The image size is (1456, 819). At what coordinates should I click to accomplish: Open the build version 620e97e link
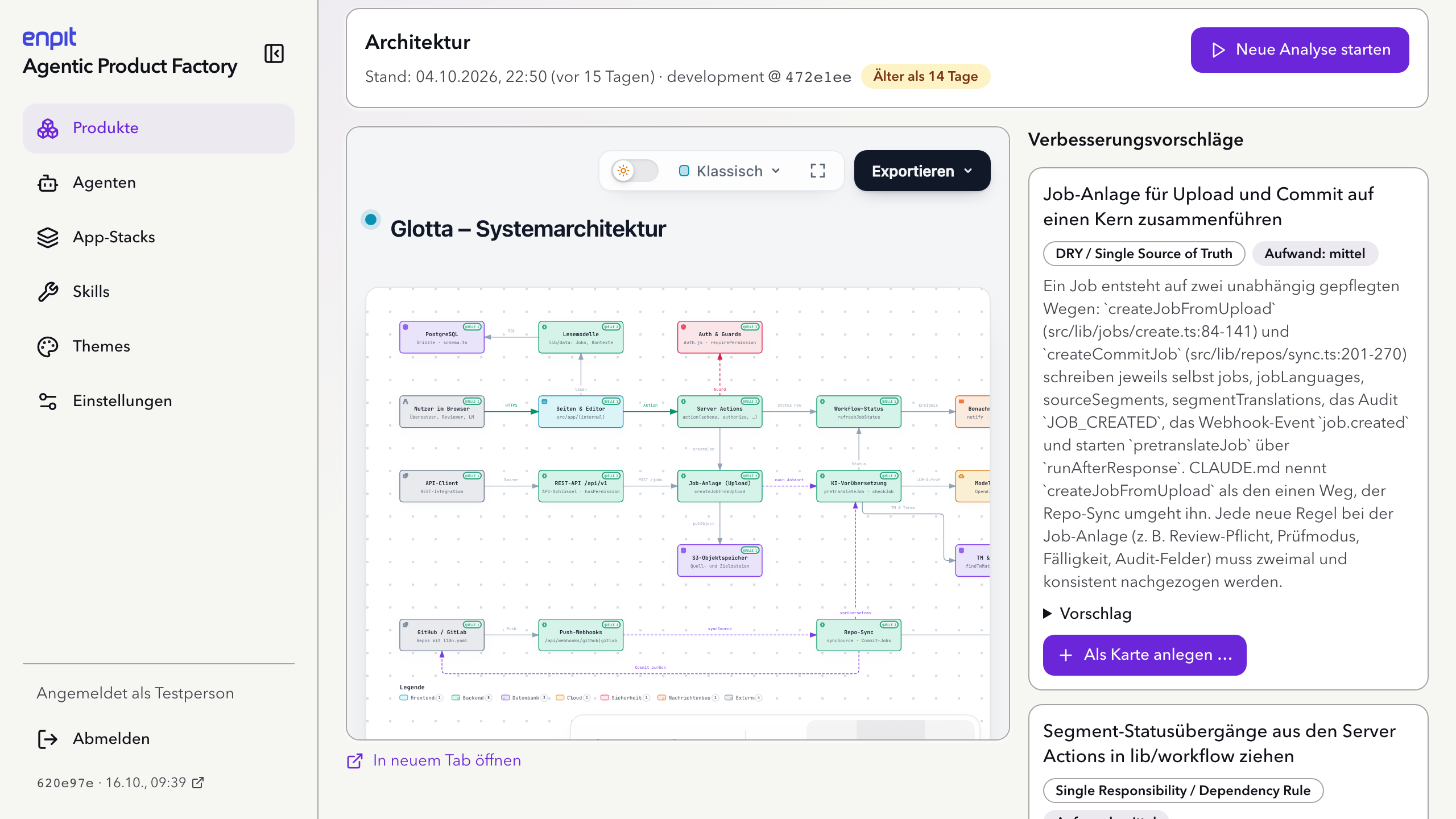[x=121, y=783]
